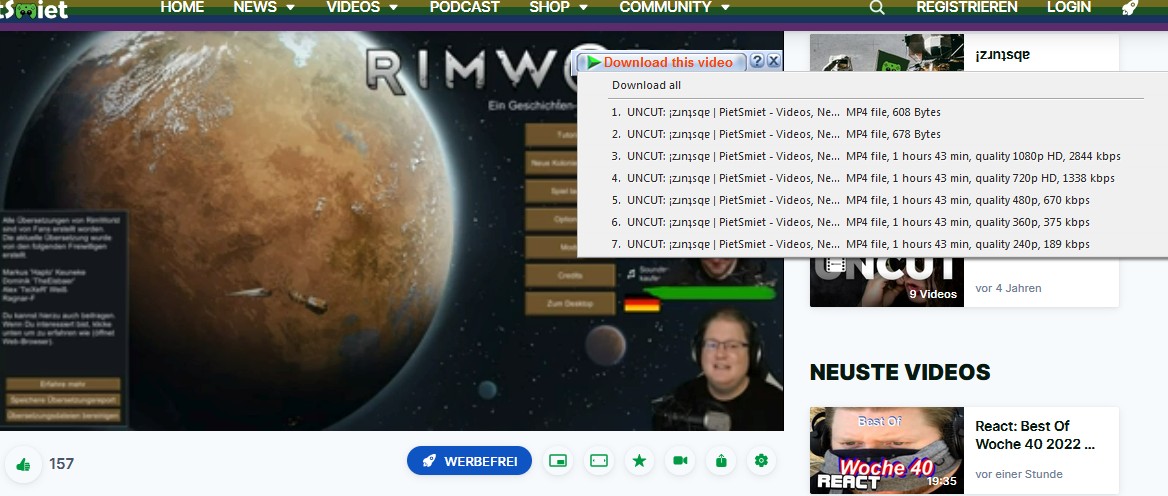This screenshot has height=496, width=1168.
Task: Click the star favorite icon
Action: pos(639,461)
